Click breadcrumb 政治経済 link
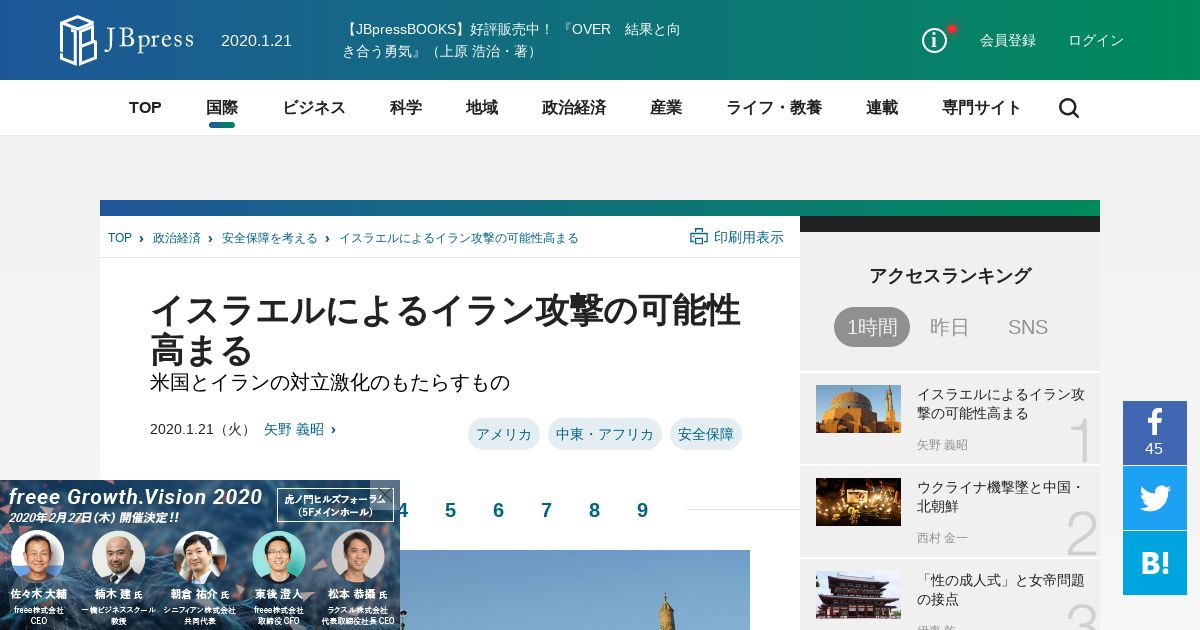 (177, 238)
